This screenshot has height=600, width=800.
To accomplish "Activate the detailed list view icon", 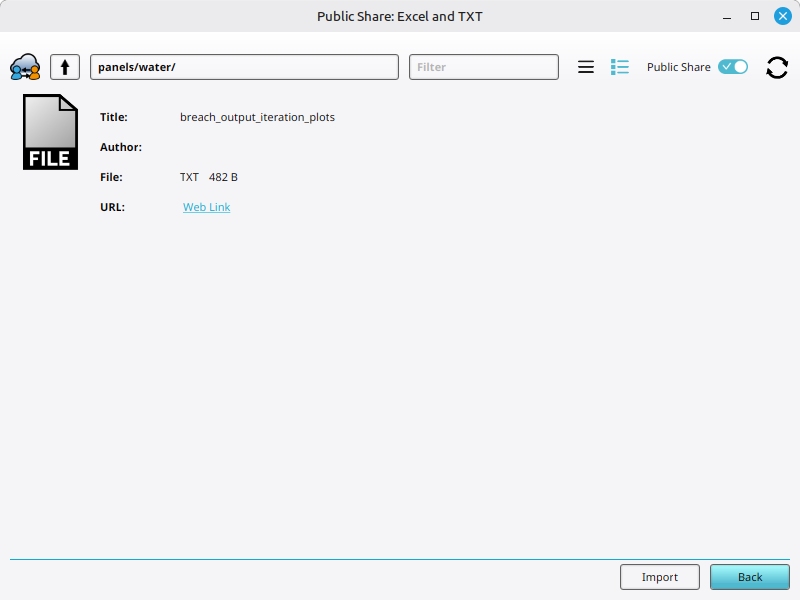I will pyautogui.click(x=620, y=67).
